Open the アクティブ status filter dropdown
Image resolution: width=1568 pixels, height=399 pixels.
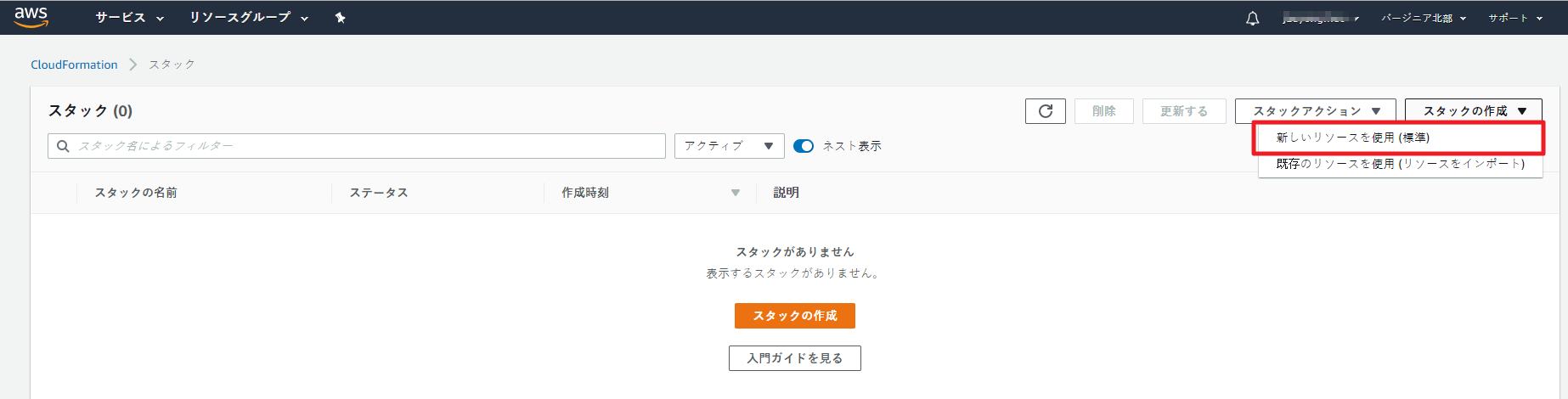click(x=729, y=146)
